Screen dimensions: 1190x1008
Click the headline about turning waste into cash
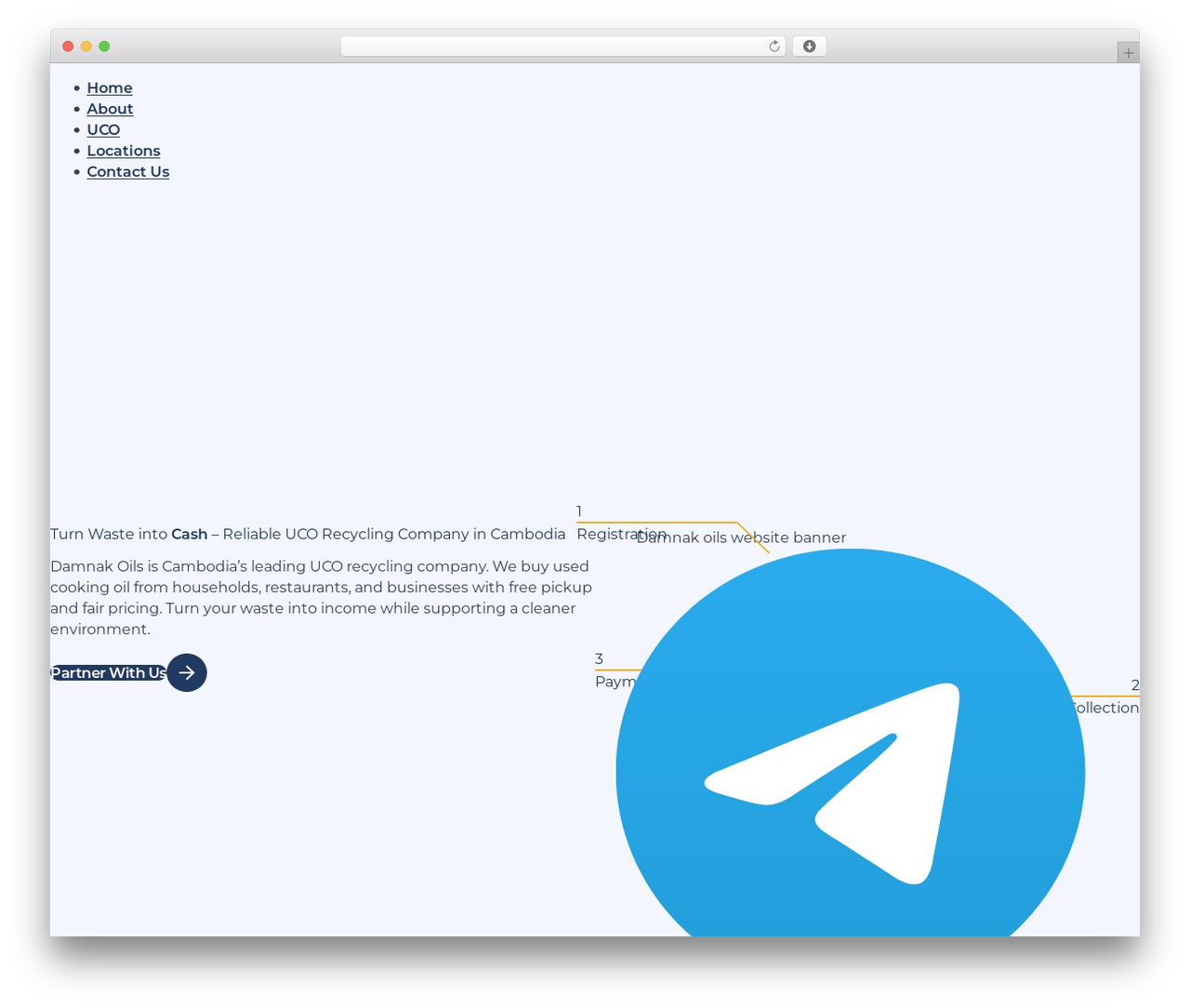308,534
